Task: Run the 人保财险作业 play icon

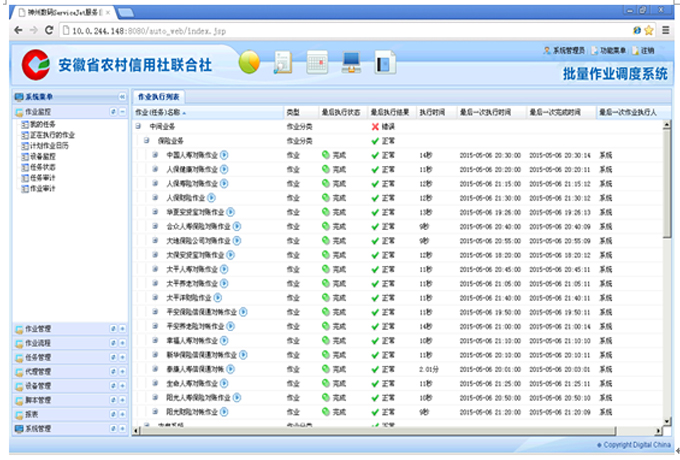Action: [211, 198]
